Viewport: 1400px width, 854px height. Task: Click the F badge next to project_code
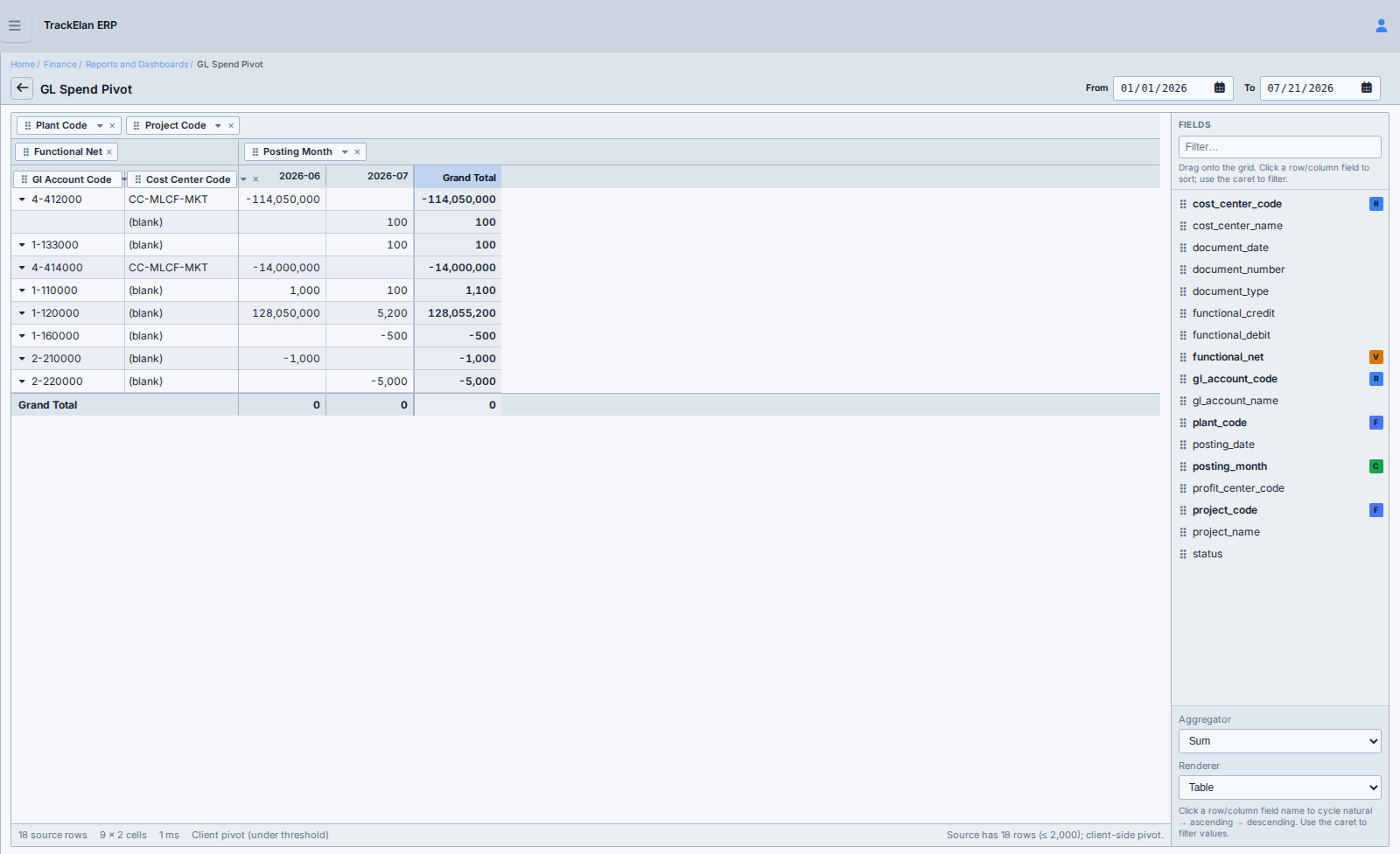pos(1376,510)
